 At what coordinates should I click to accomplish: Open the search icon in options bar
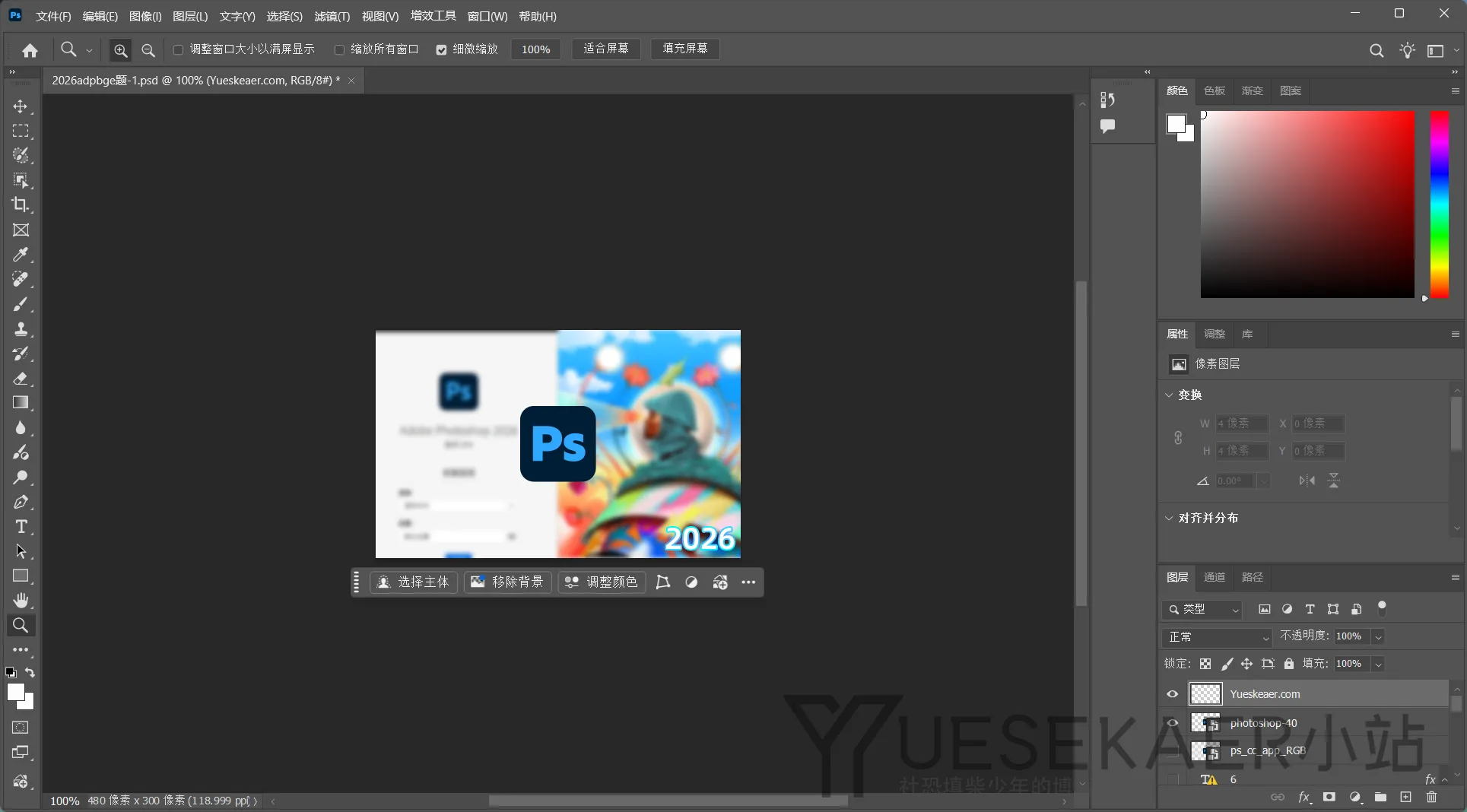click(x=1377, y=50)
